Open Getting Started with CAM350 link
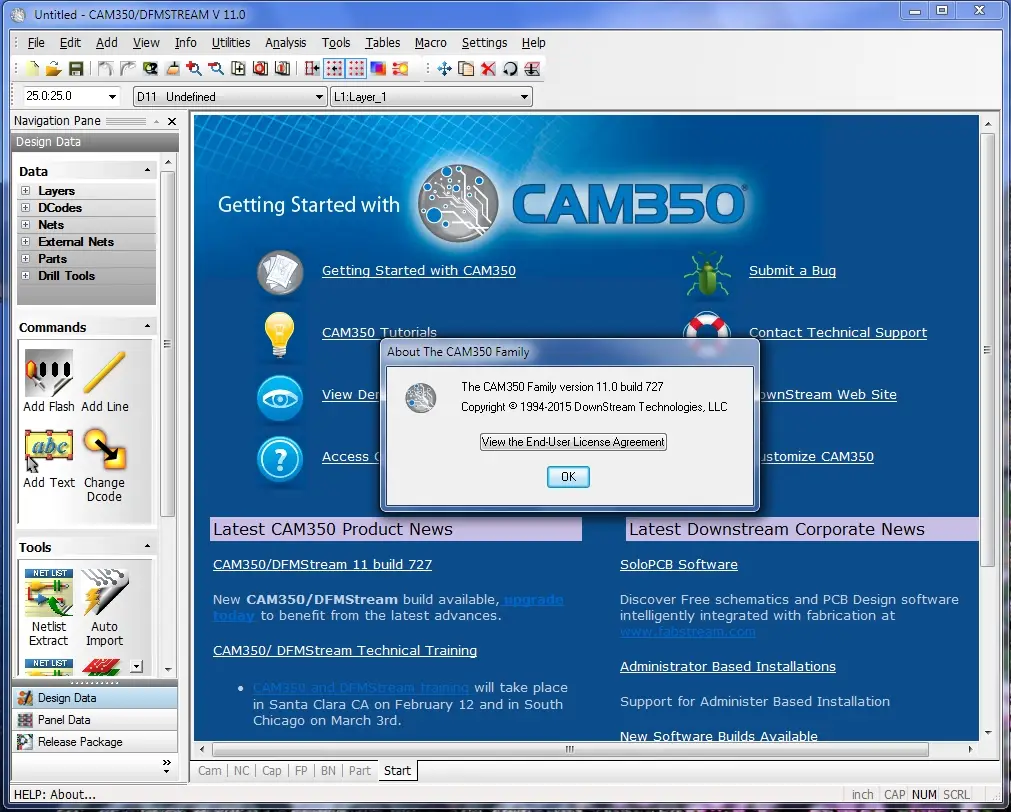 point(419,271)
